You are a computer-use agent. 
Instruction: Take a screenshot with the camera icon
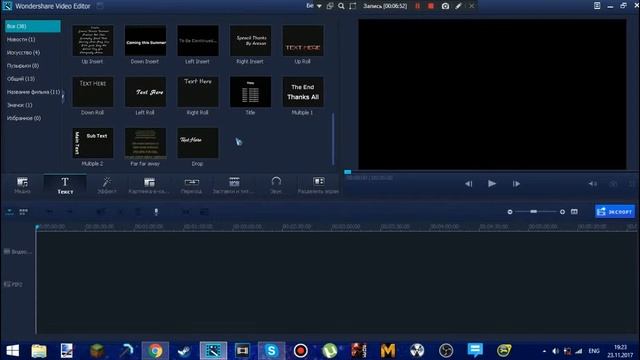coord(445,6)
